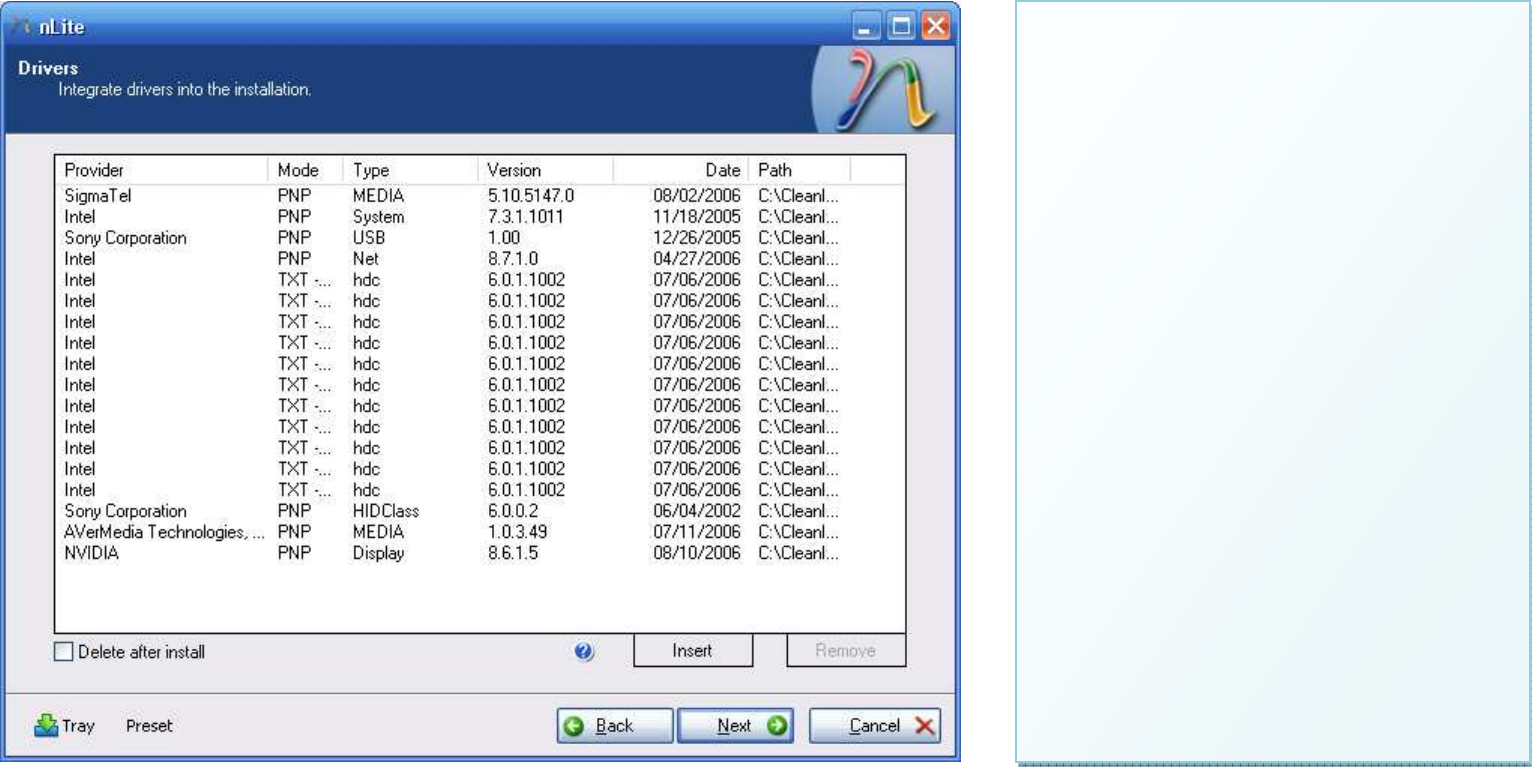Sort the list by Provider column
Image resolution: width=1532 pixels, height=767 pixels.
[160, 170]
